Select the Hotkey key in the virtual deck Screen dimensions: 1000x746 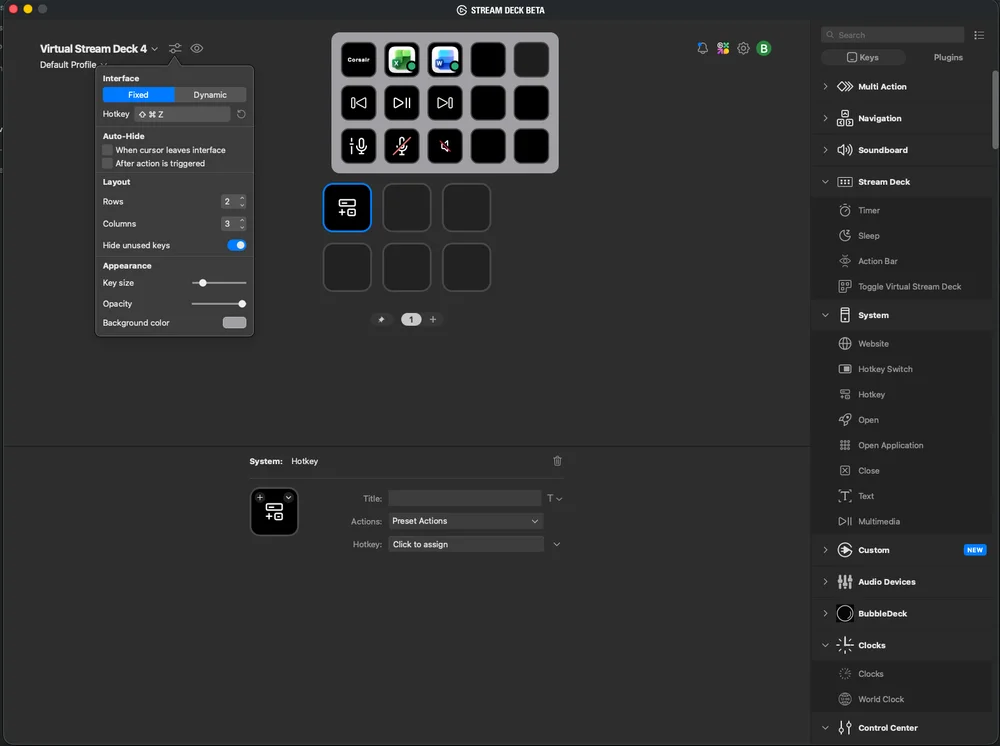[x=347, y=207]
